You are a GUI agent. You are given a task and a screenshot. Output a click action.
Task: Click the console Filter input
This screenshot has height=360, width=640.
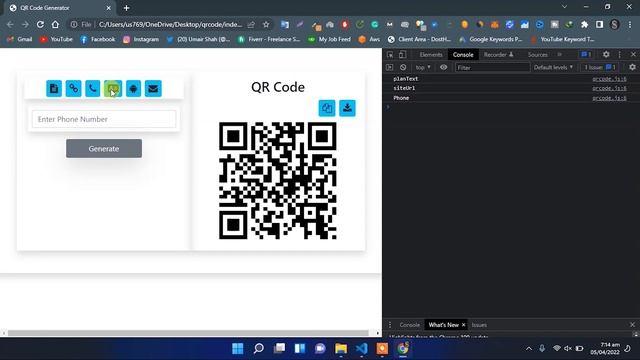point(492,67)
